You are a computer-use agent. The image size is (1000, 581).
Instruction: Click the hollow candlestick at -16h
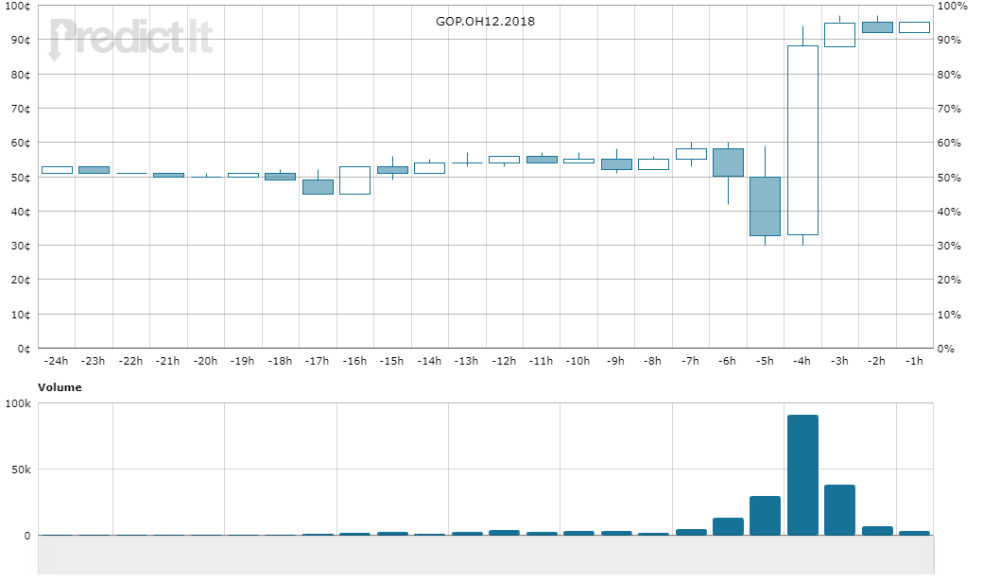click(x=355, y=180)
